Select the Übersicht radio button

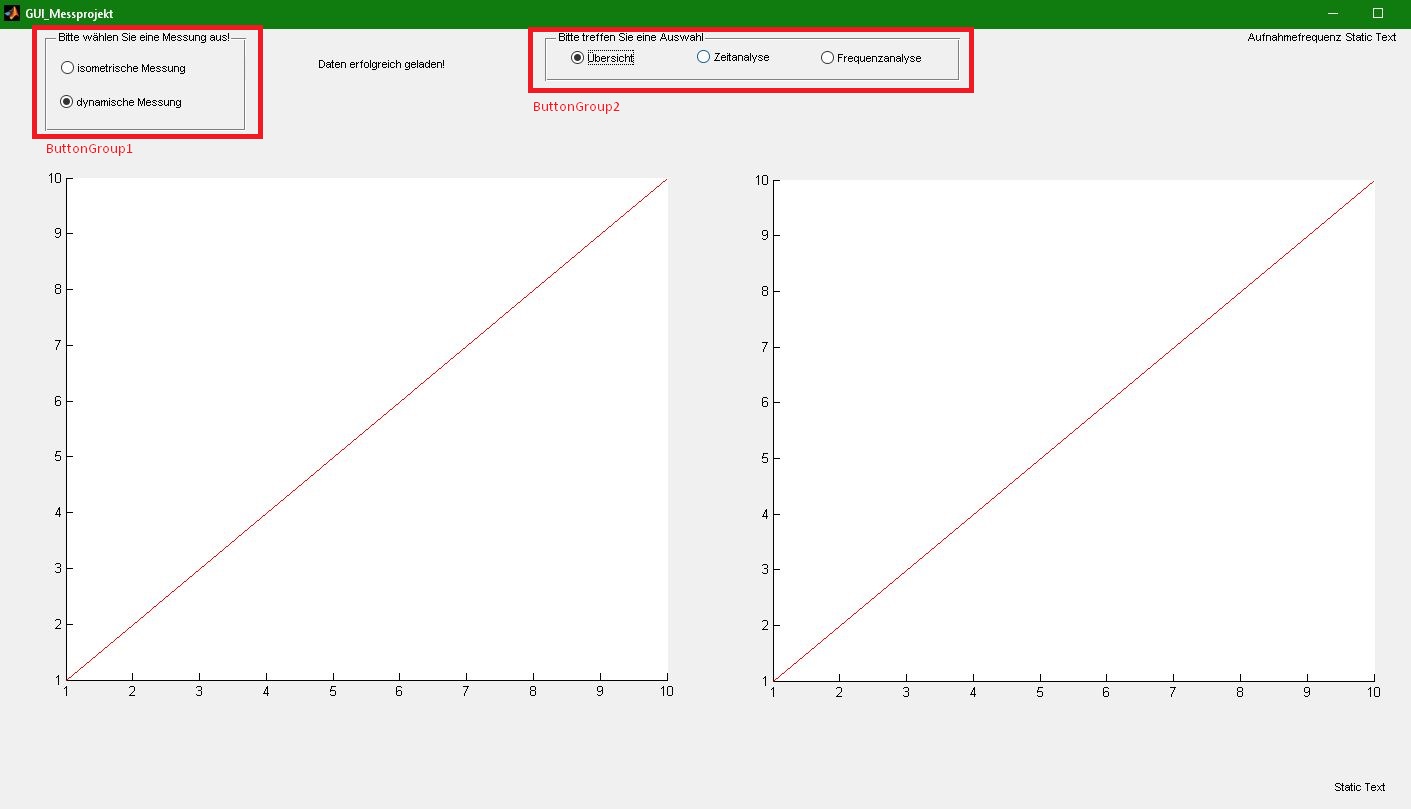click(577, 58)
